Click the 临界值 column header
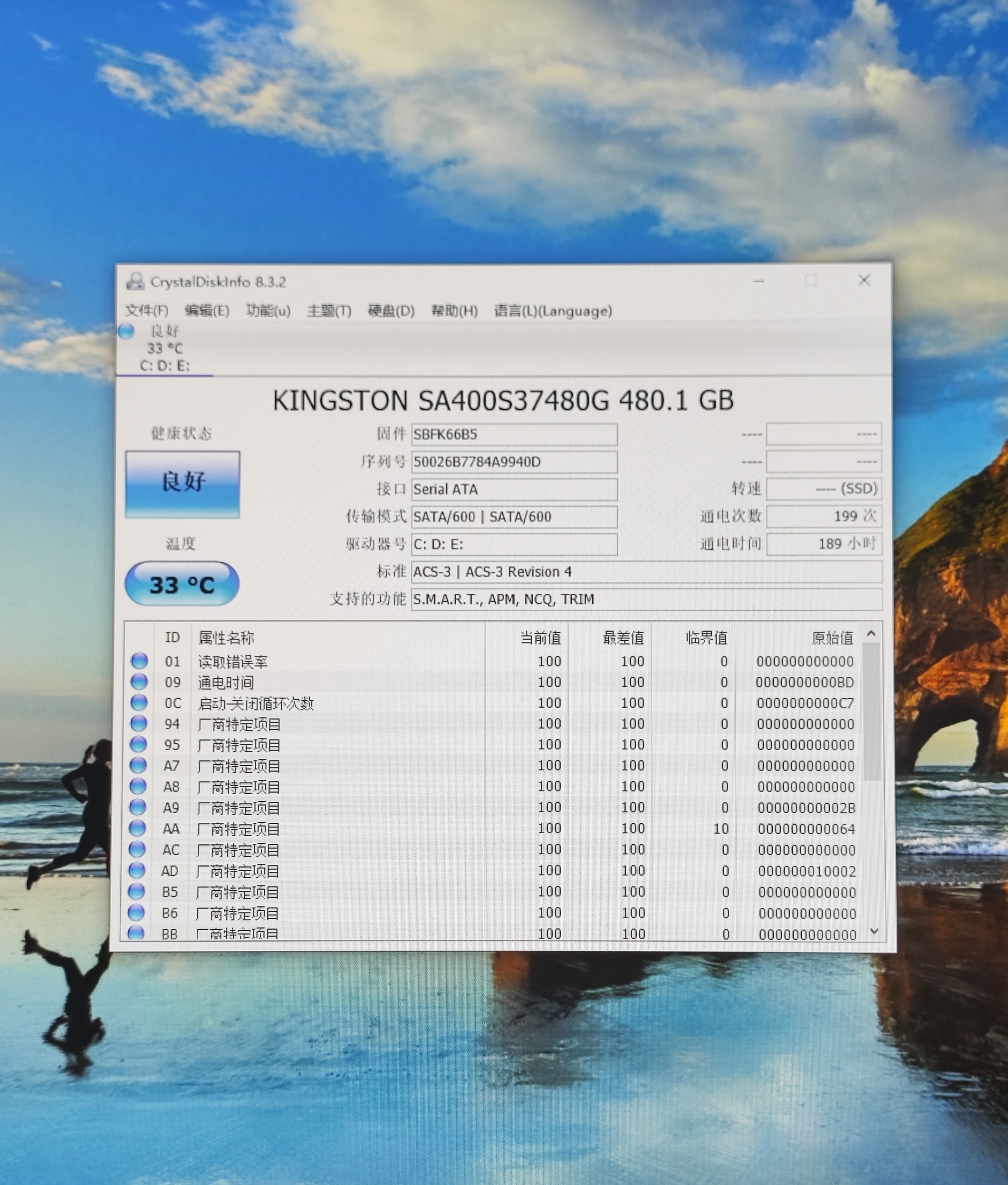Screen dimensions: 1008x1185 (x=694, y=637)
